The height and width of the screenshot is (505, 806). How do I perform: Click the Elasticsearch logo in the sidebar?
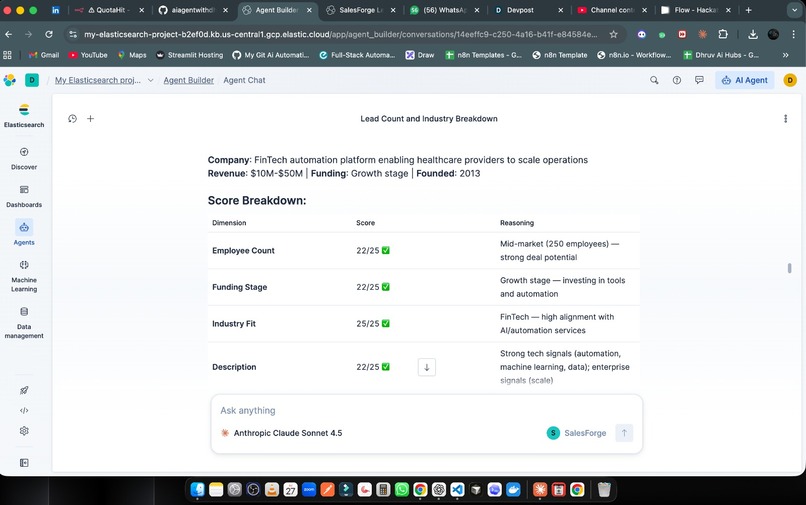tap(24, 115)
